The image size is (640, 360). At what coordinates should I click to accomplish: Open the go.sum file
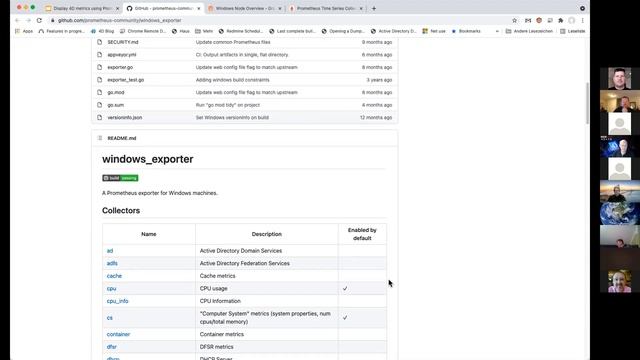(x=116, y=105)
